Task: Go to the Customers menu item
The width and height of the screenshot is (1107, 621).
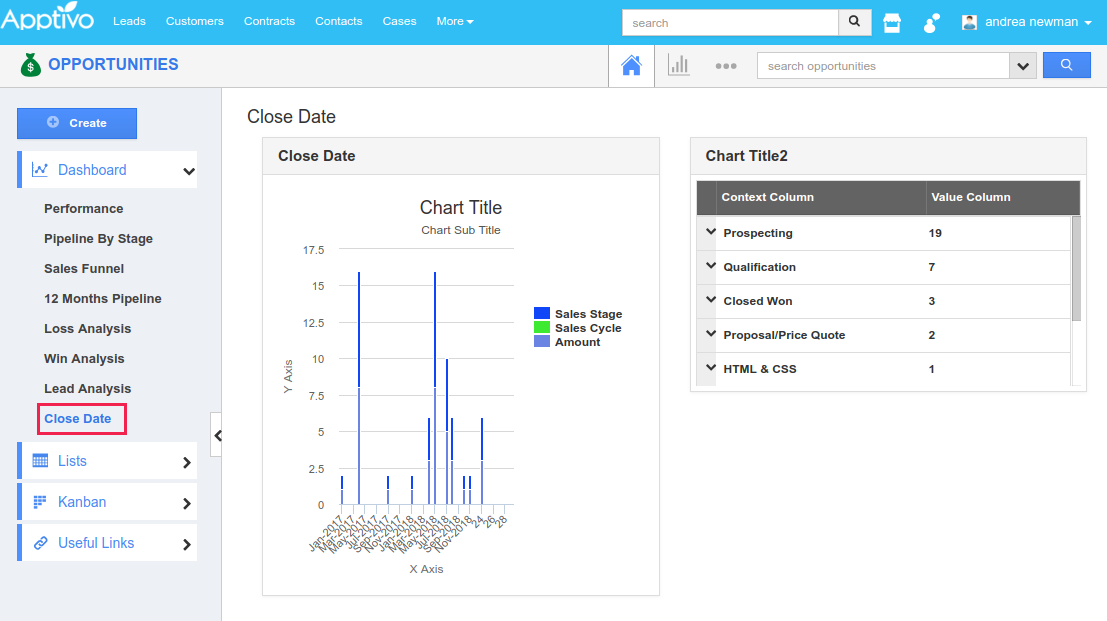Action: click(x=195, y=21)
